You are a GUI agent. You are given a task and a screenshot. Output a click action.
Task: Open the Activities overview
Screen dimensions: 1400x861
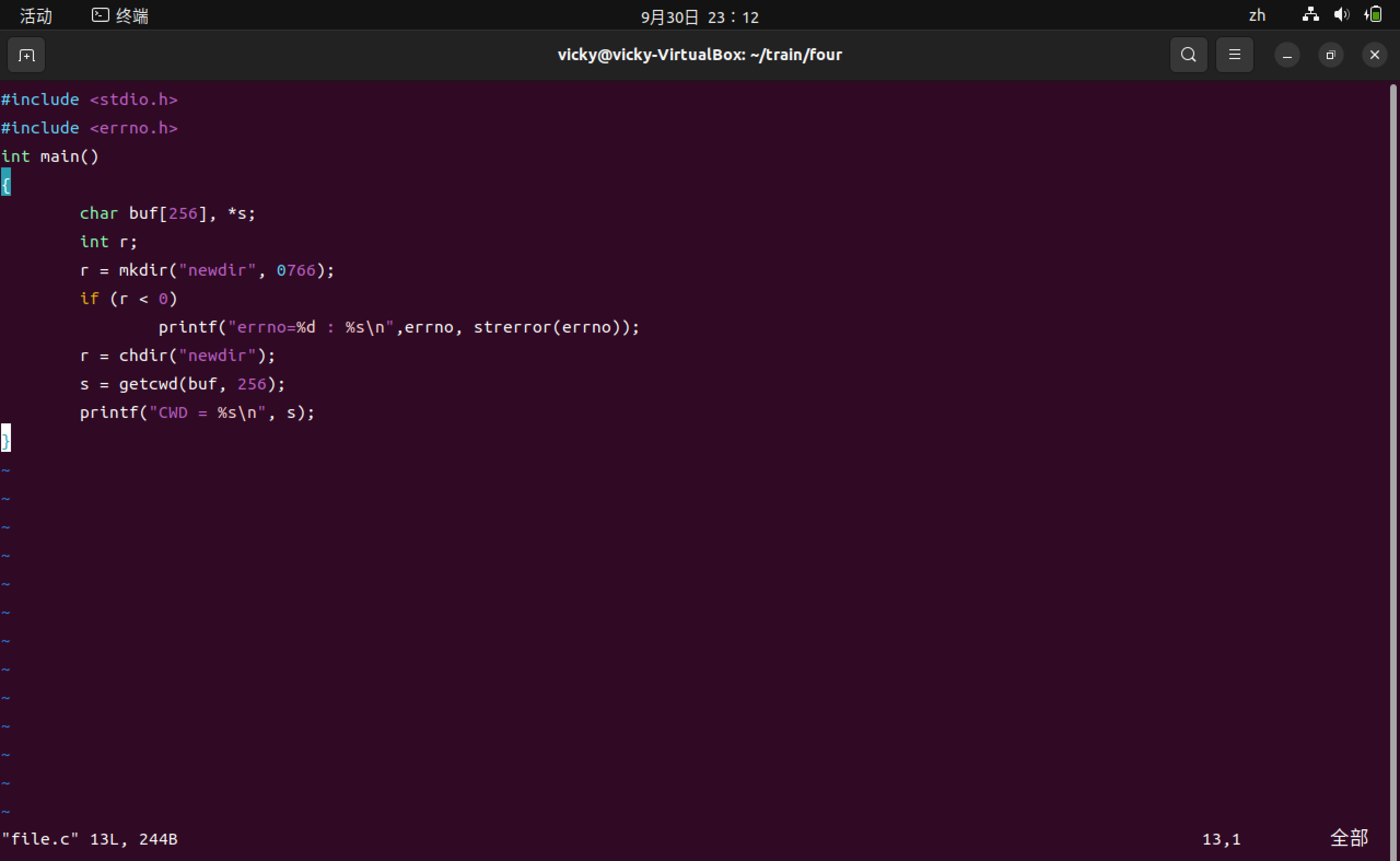[36, 16]
